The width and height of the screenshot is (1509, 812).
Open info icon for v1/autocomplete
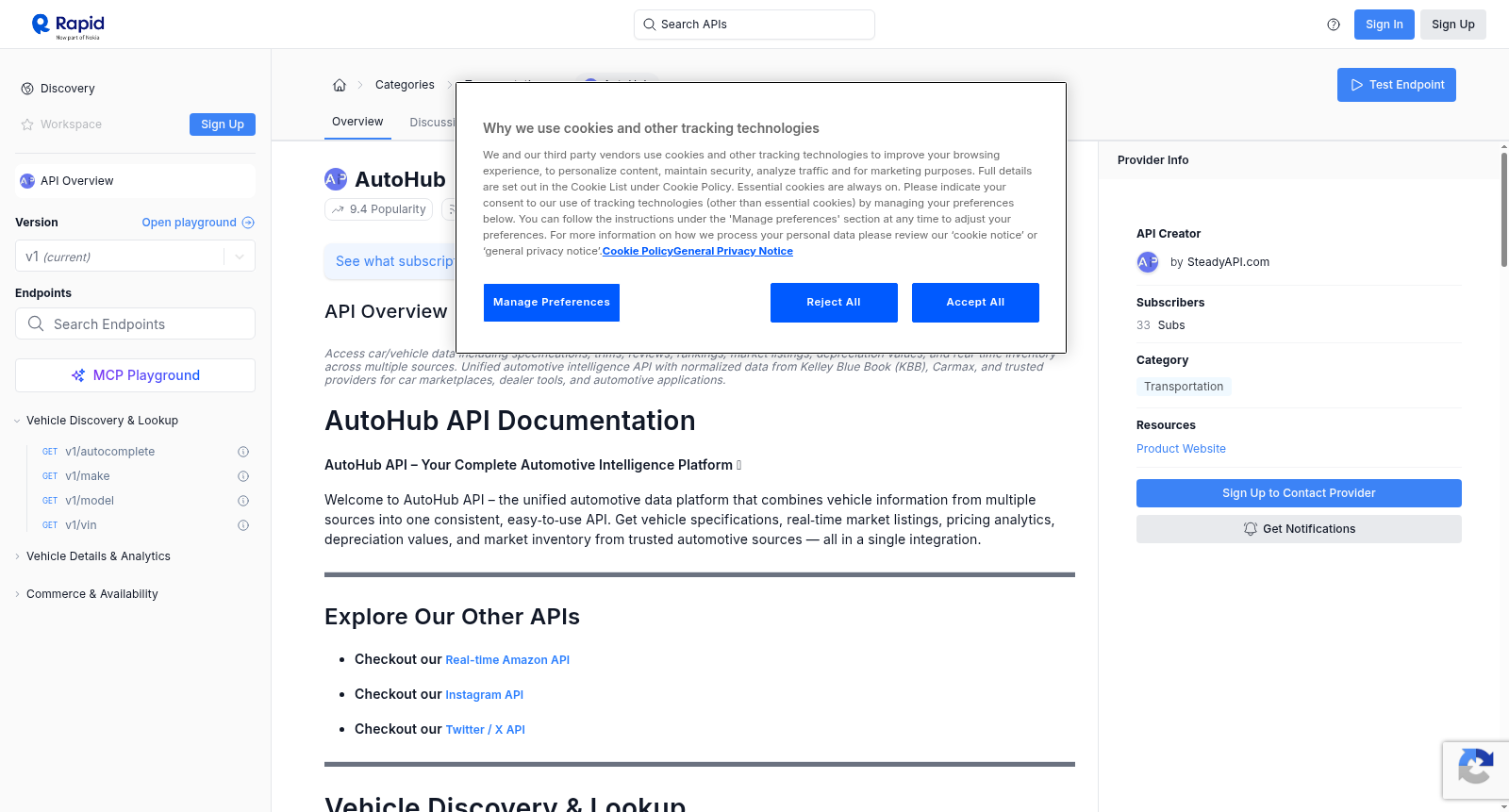pos(243,452)
